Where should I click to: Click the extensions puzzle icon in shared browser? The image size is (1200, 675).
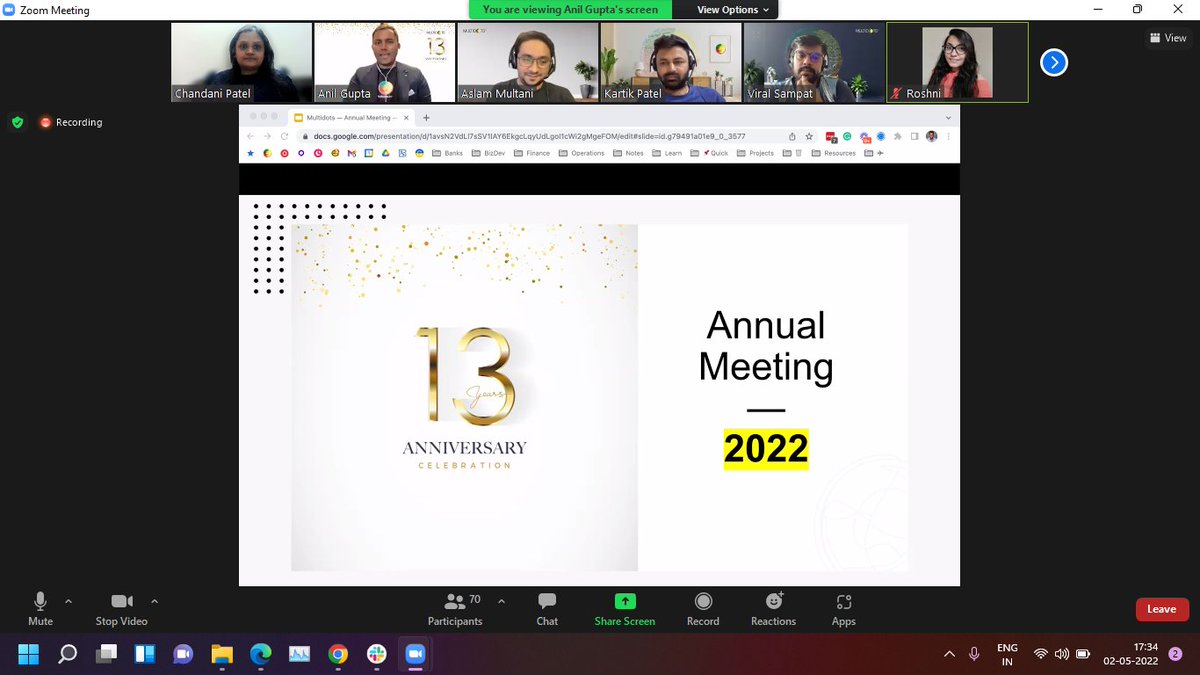(x=897, y=135)
